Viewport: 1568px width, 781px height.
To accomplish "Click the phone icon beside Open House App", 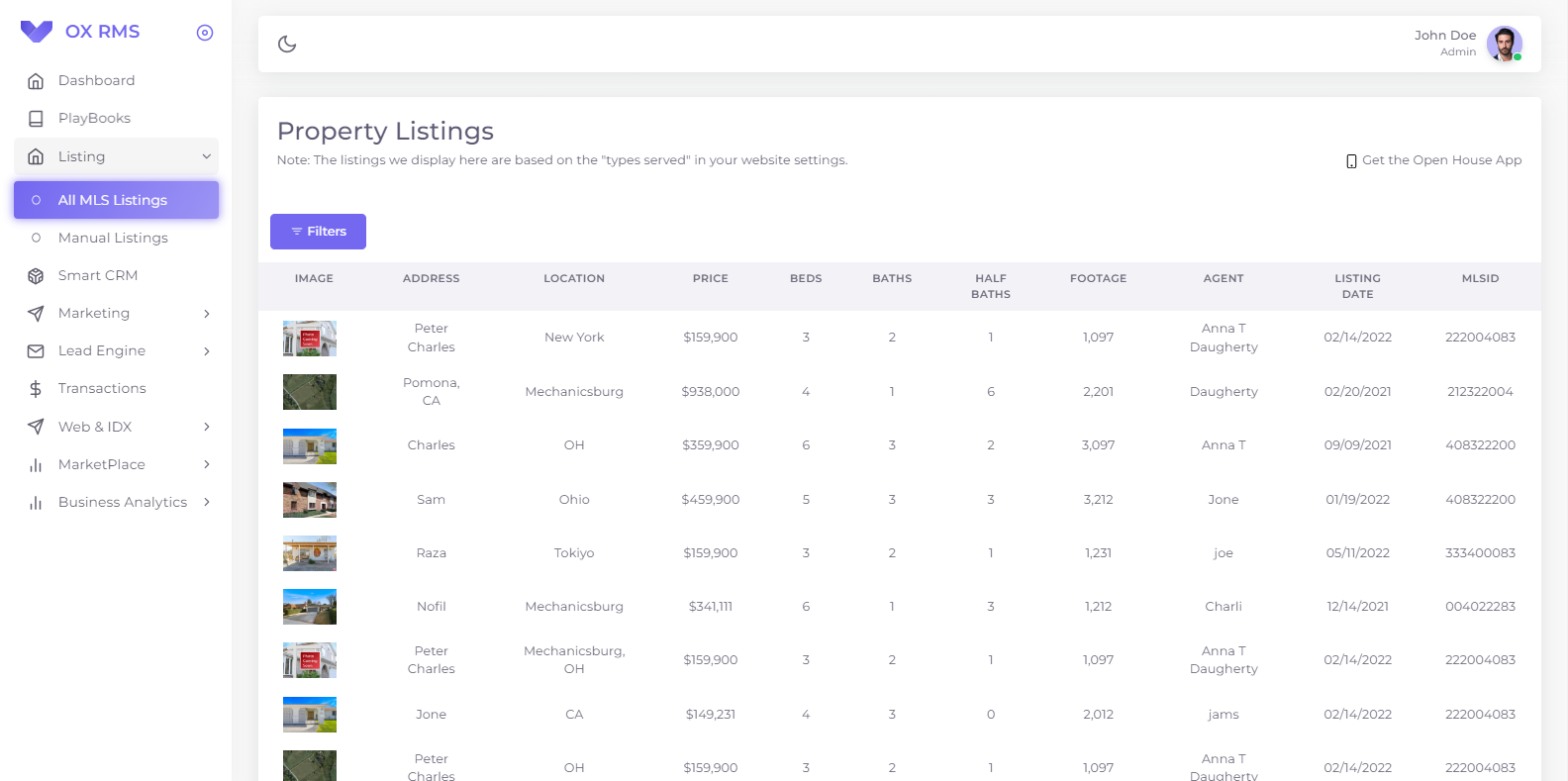I will coord(1351,161).
